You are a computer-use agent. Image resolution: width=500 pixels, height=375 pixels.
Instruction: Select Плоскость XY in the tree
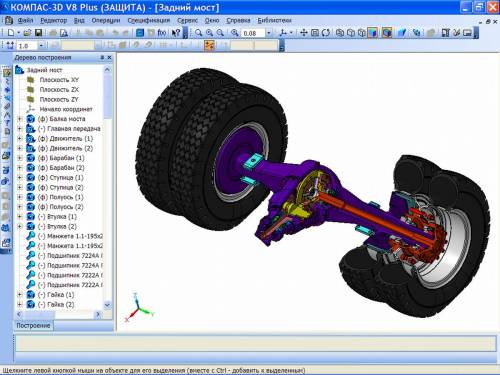(59, 80)
